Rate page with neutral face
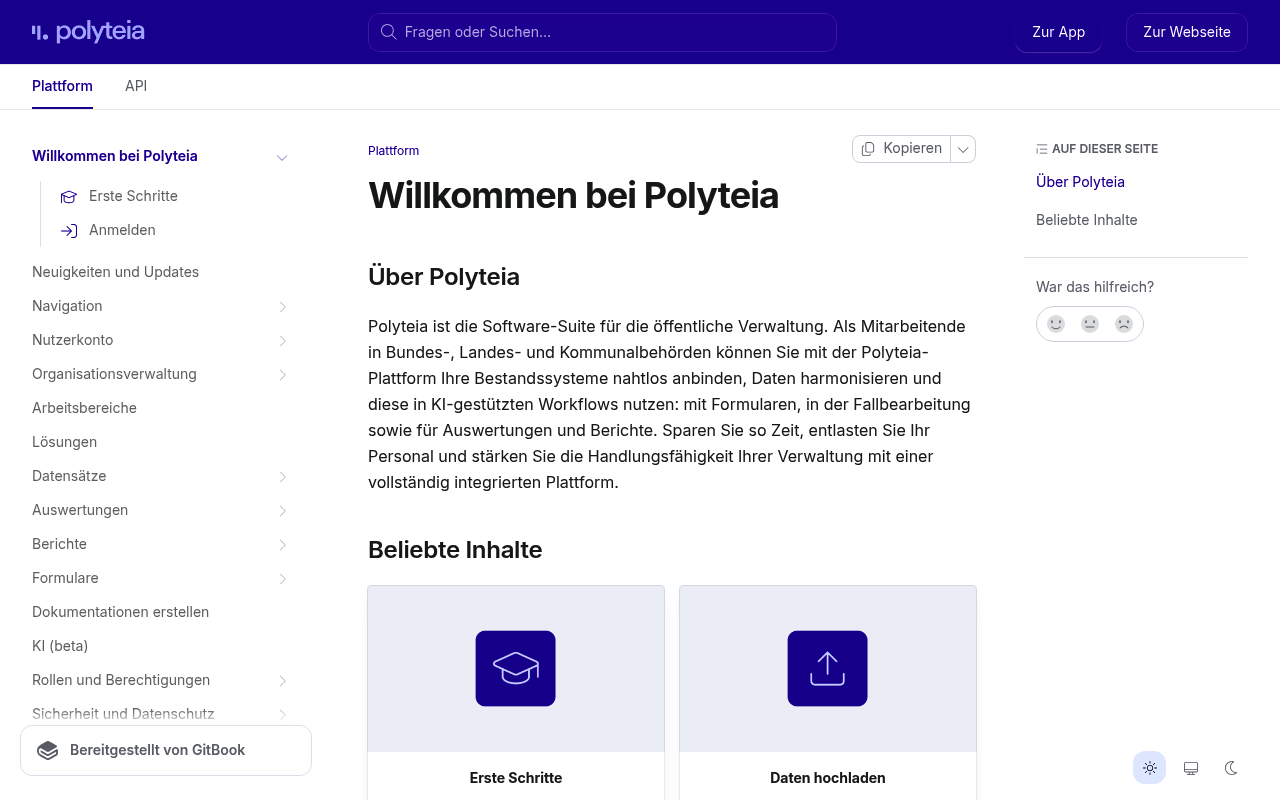This screenshot has width=1280, height=800. click(x=1090, y=324)
